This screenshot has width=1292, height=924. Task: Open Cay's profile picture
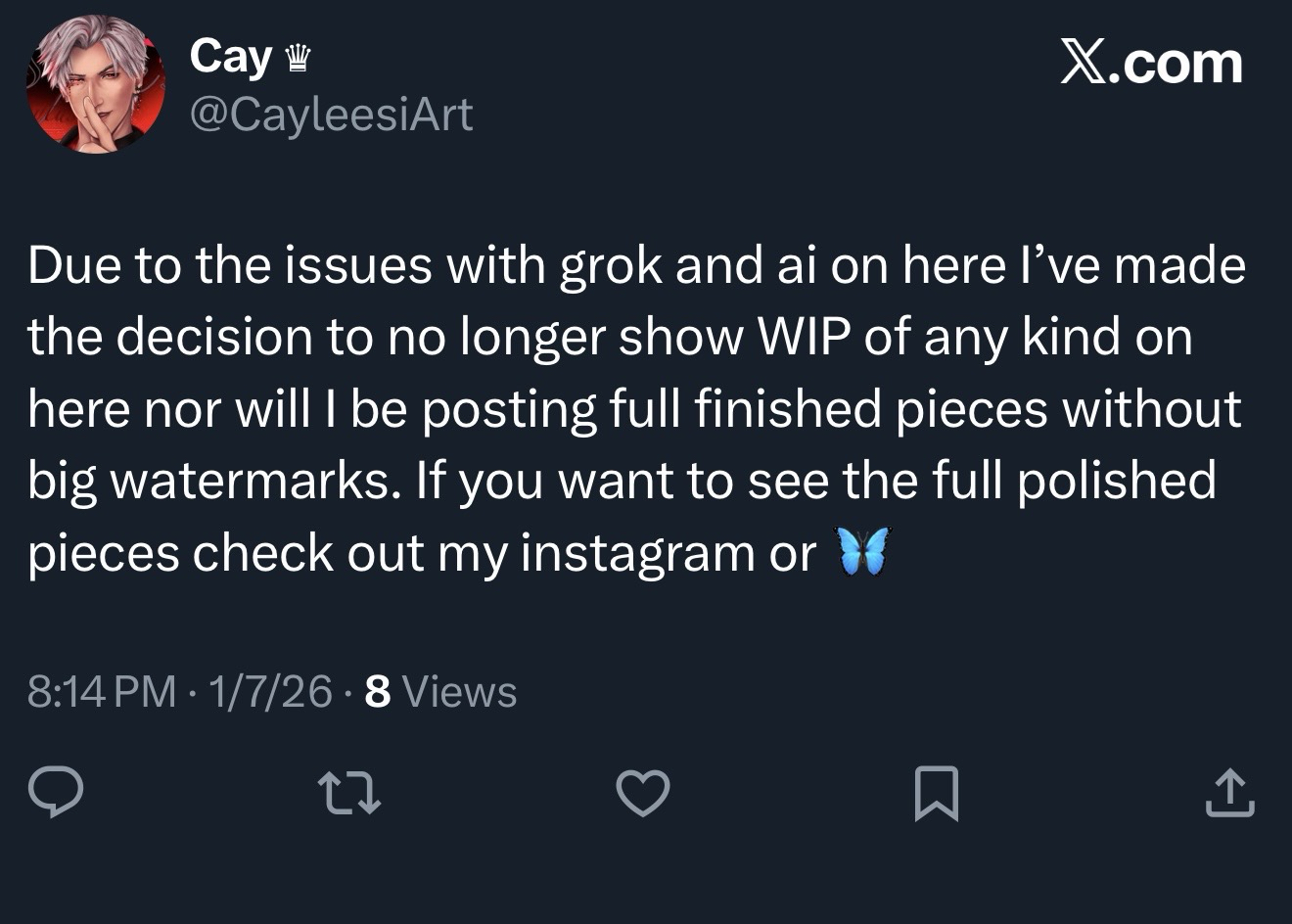click(x=95, y=84)
